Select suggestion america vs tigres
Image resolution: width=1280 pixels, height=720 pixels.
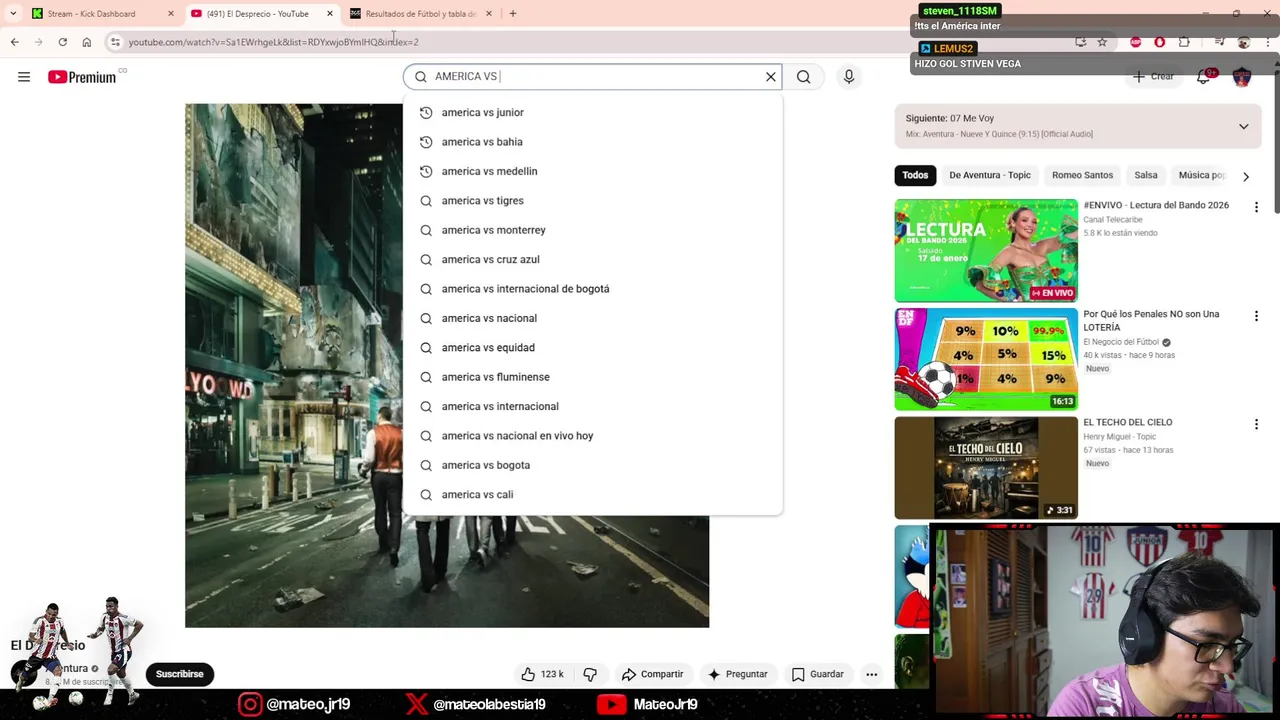(592, 200)
